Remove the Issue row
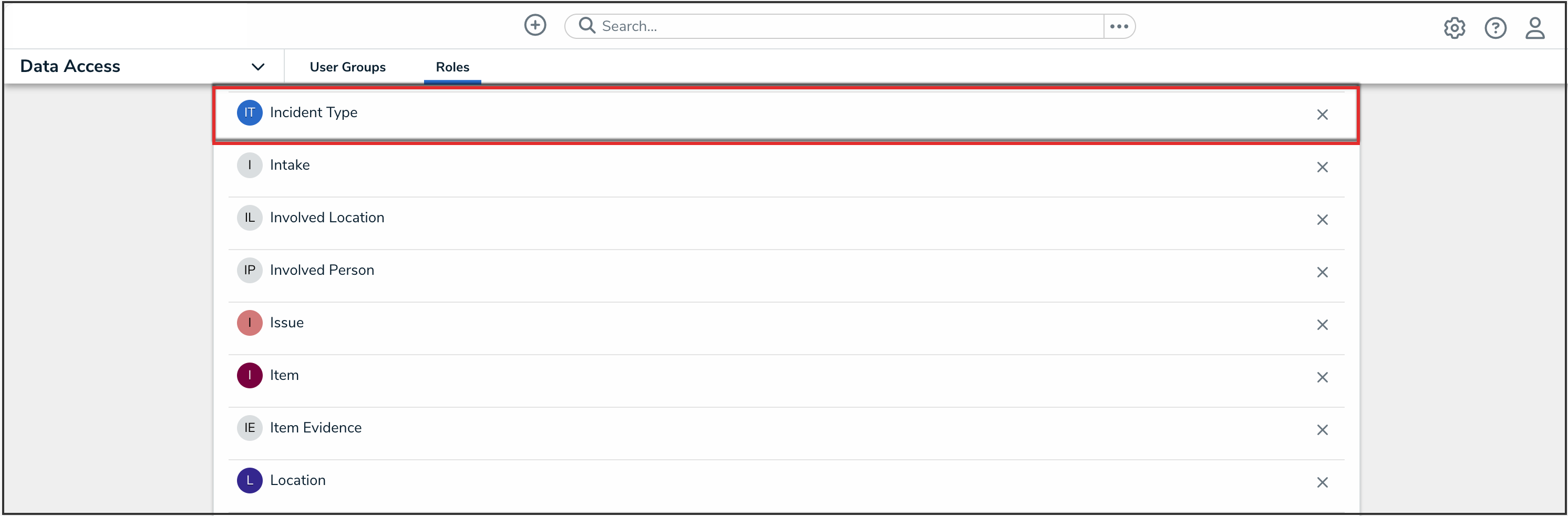 (x=1322, y=325)
